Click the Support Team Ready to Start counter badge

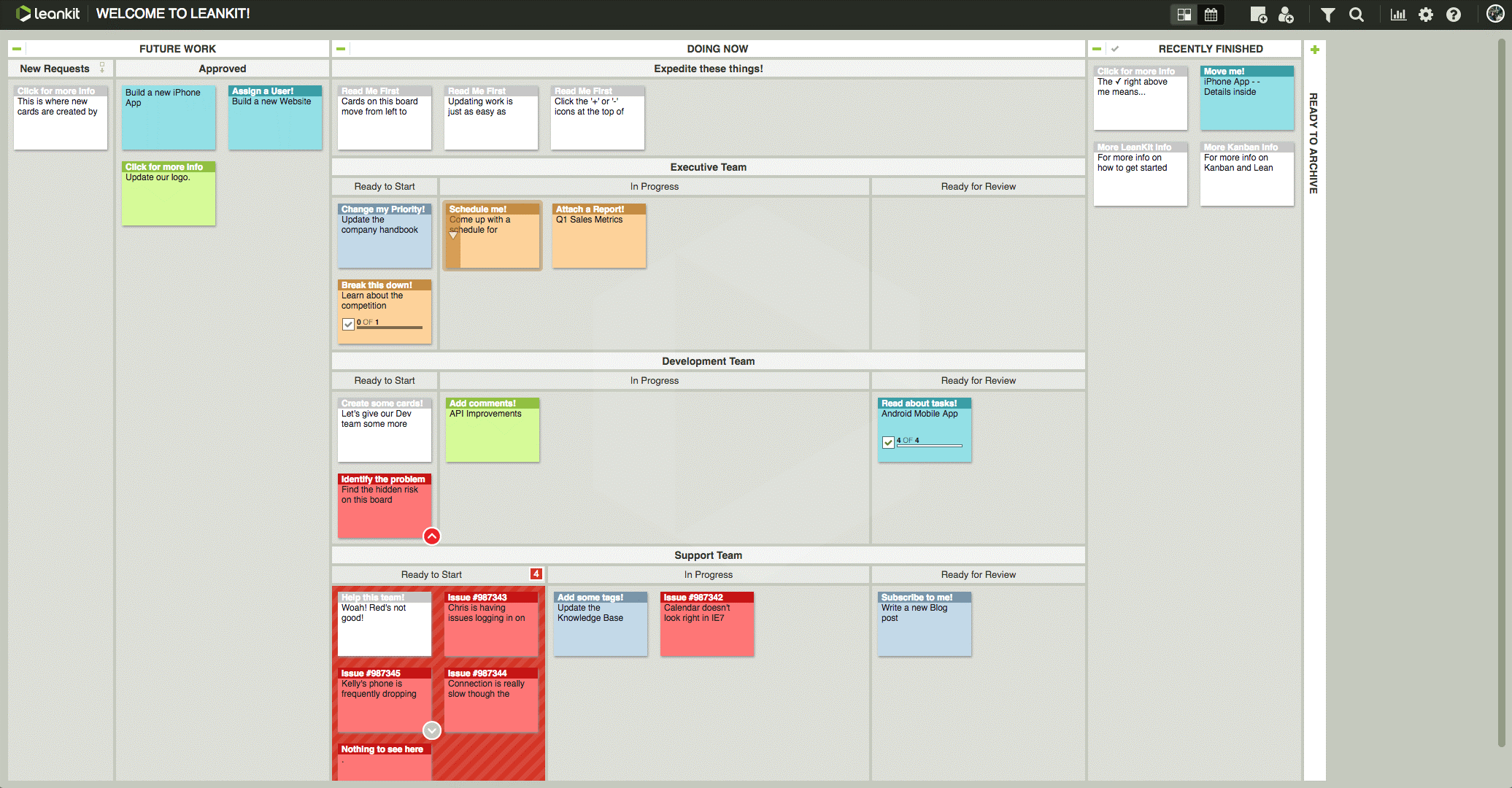click(x=538, y=574)
